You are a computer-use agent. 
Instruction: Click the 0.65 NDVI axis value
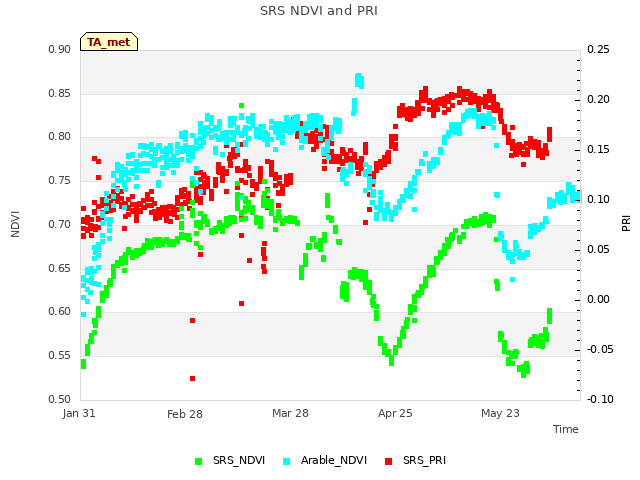coord(60,269)
